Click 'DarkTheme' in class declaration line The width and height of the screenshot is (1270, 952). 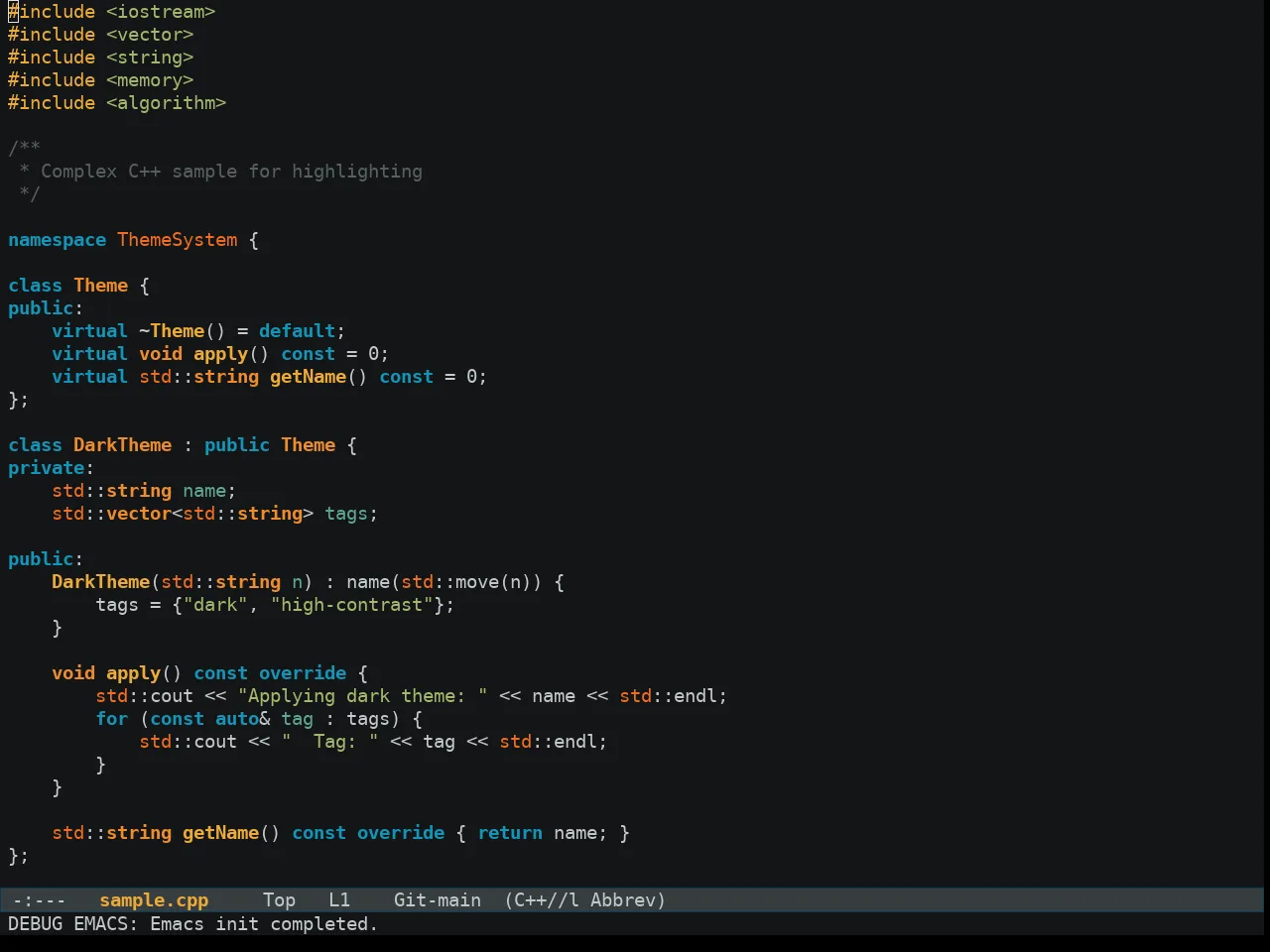122,445
